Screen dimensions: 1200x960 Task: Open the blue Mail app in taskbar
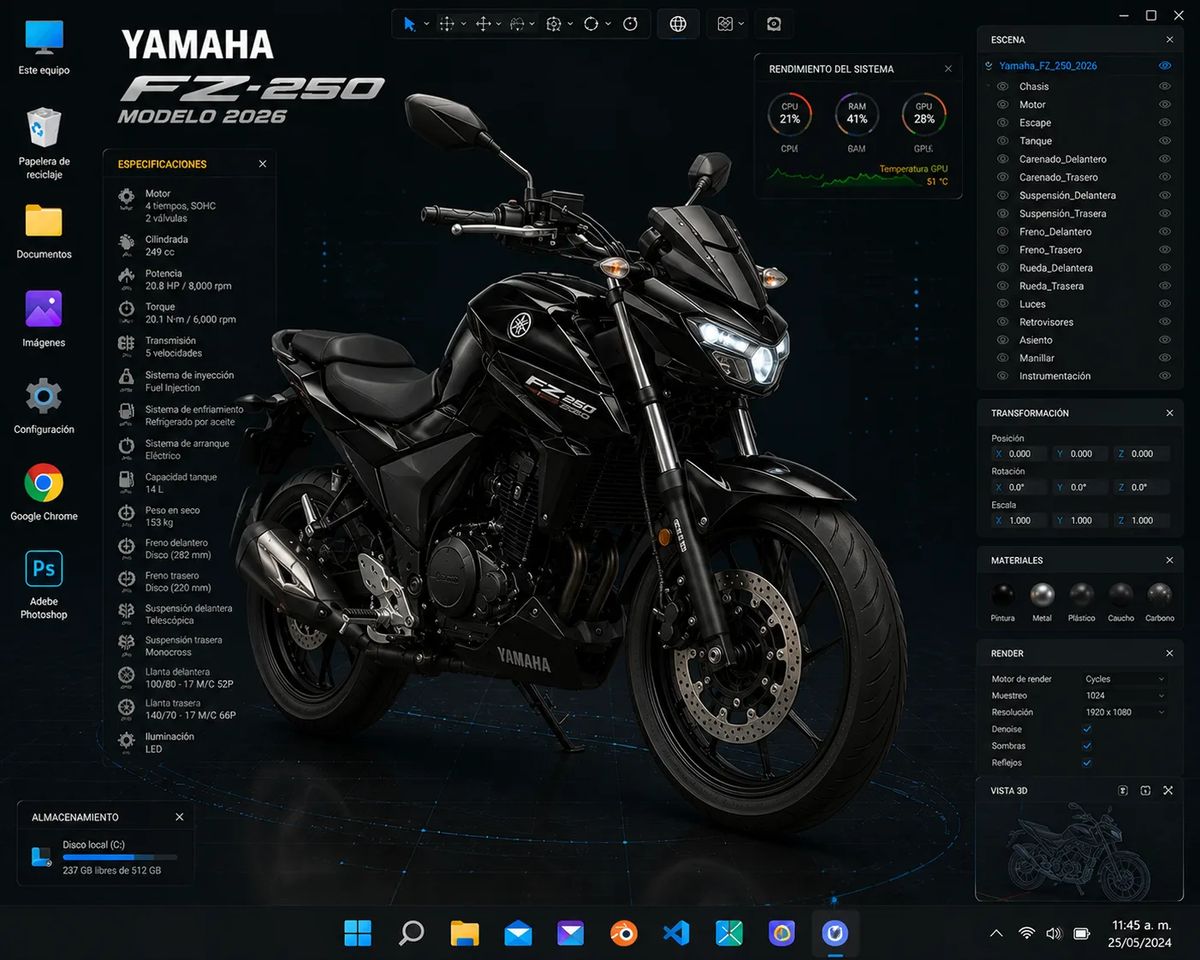pos(518,934)
